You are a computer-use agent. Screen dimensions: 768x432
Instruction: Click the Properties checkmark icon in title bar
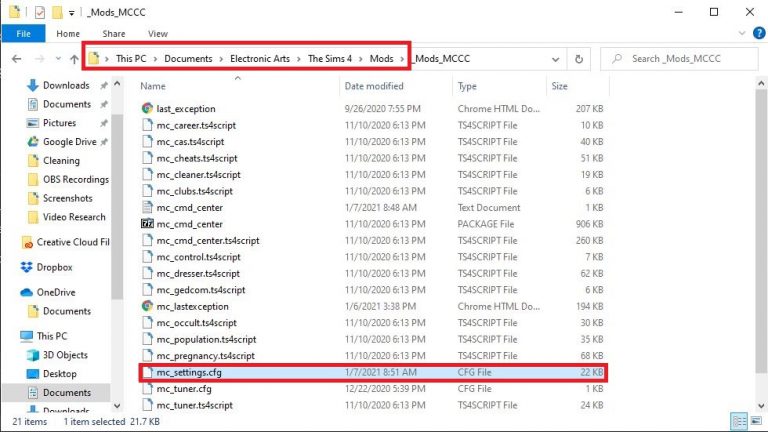coord(40,12)
